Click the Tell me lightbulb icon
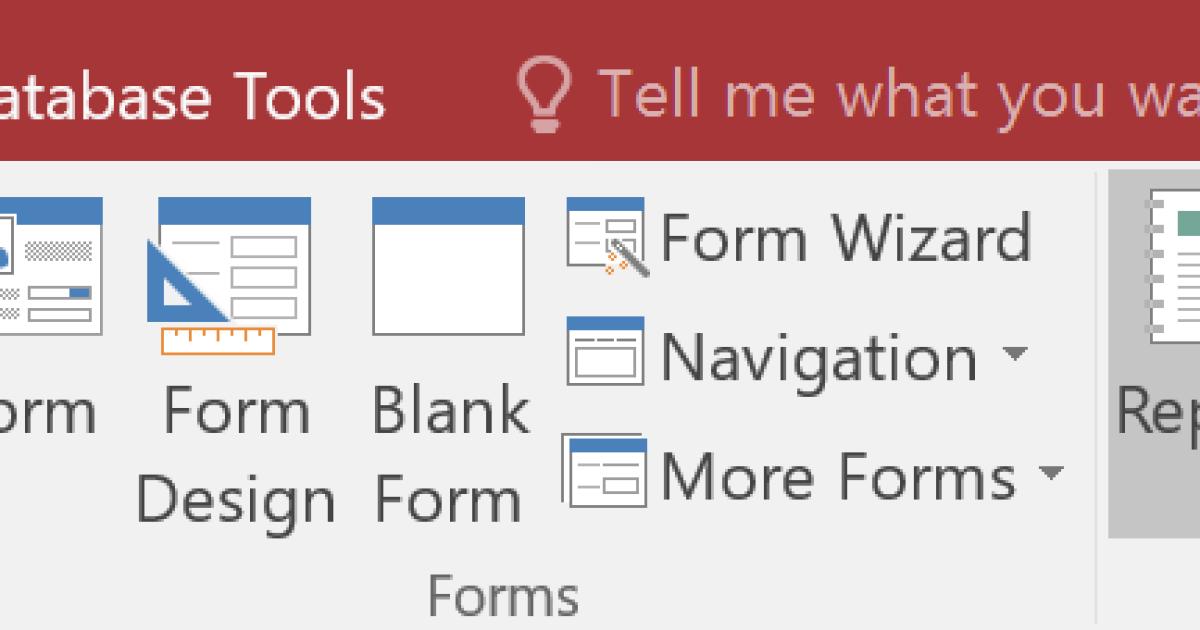 (544, 93)
